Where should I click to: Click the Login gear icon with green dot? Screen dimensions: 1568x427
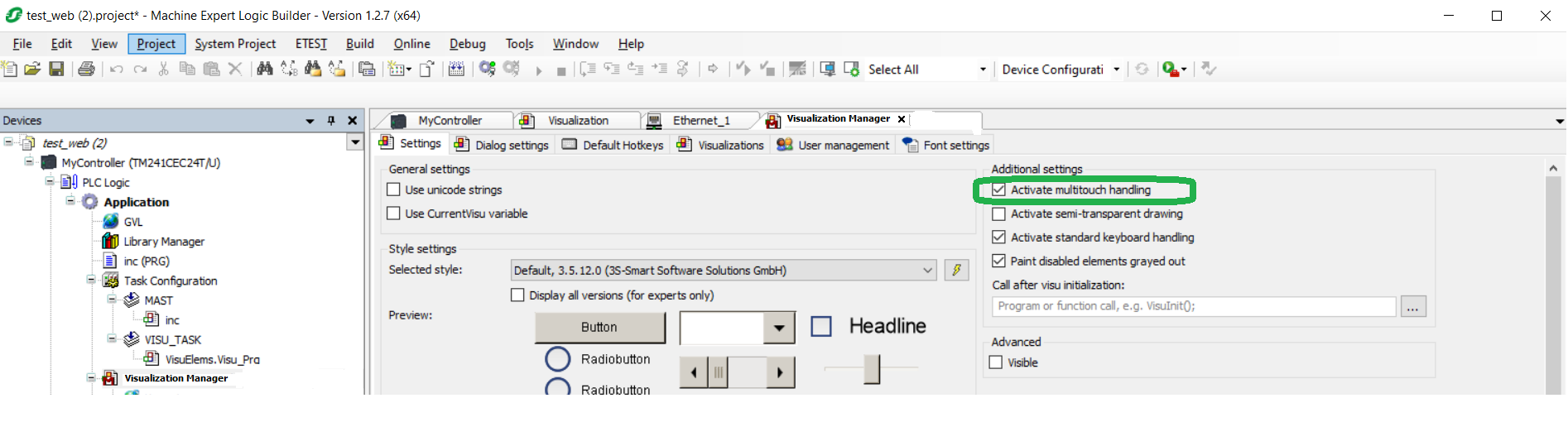[x=488, y=69]
